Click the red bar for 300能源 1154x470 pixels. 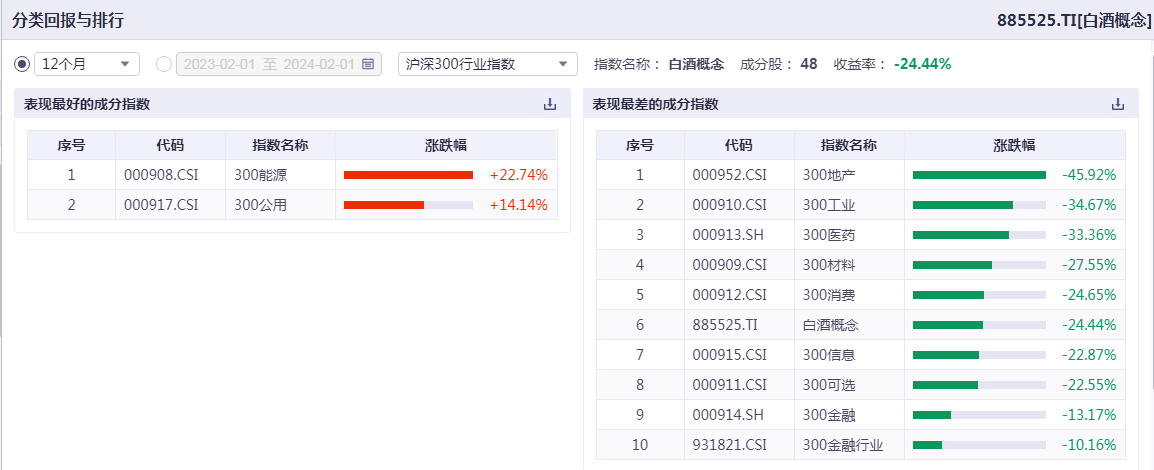tap(408, 175)
